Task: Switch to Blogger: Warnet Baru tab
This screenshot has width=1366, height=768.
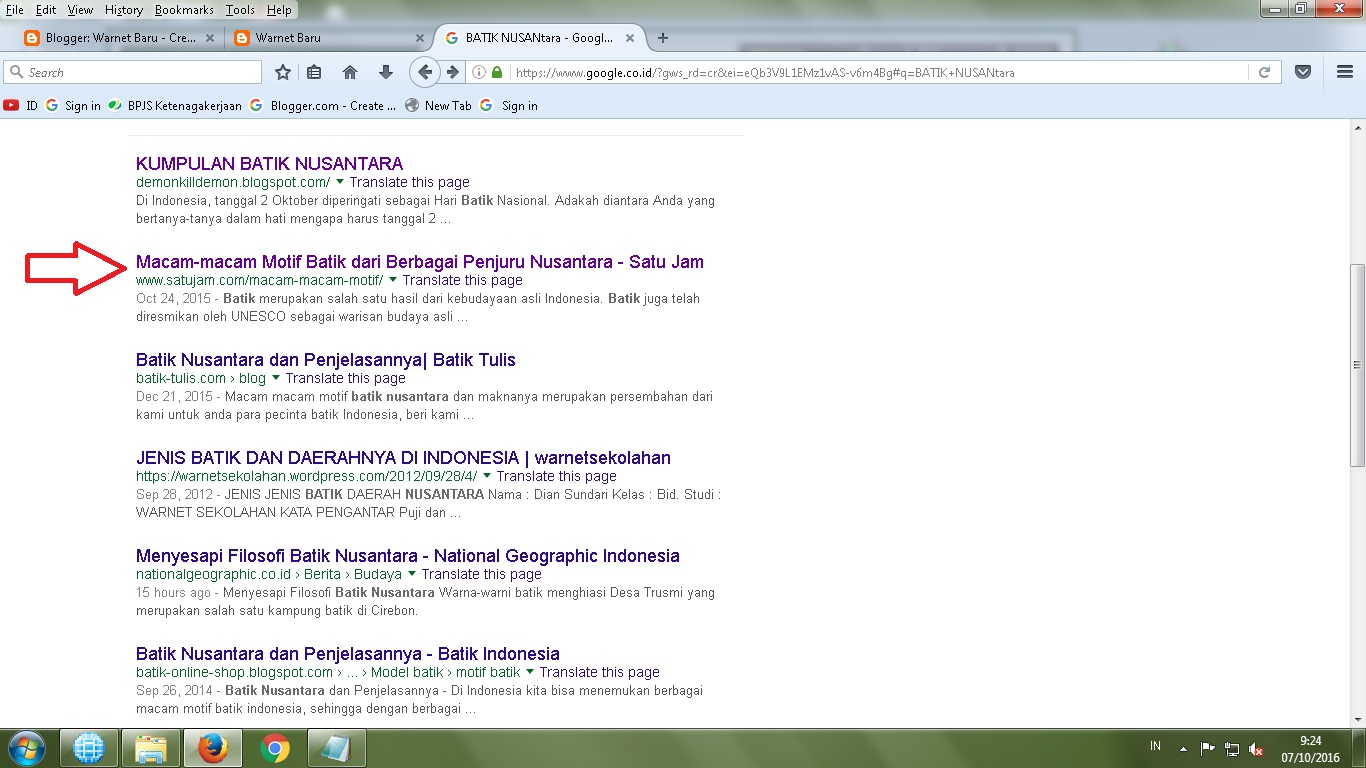Action: tap(120, 38)
